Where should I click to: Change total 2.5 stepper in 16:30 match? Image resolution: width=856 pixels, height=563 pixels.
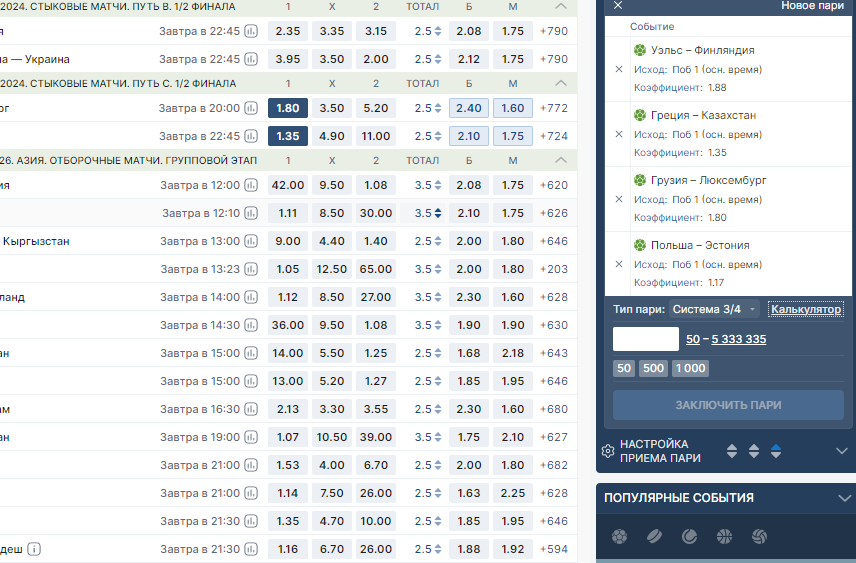[x=438, y=409]
